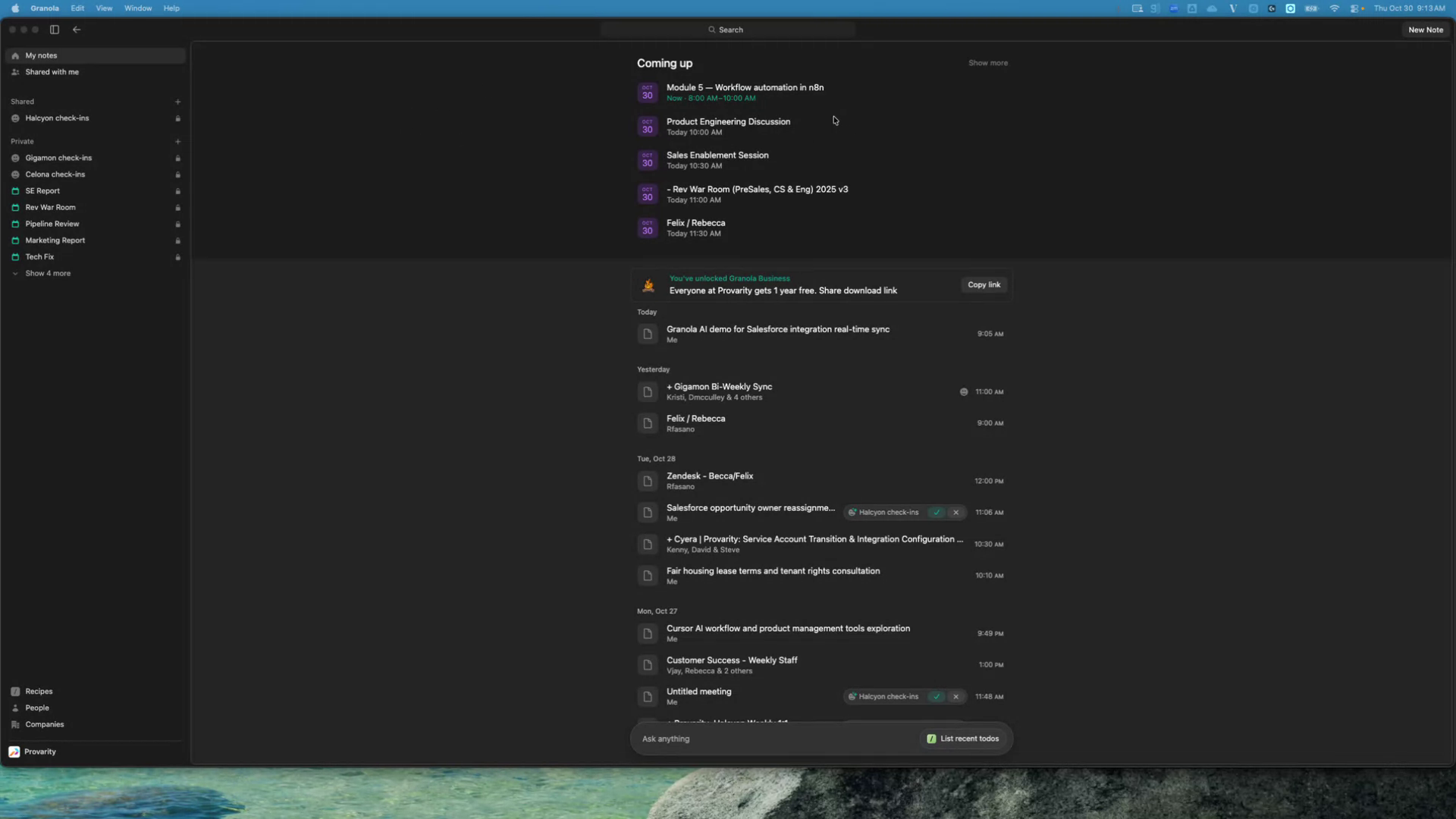
Task: Expand Show 4 more in sidebar
Action: coord(48,273)
